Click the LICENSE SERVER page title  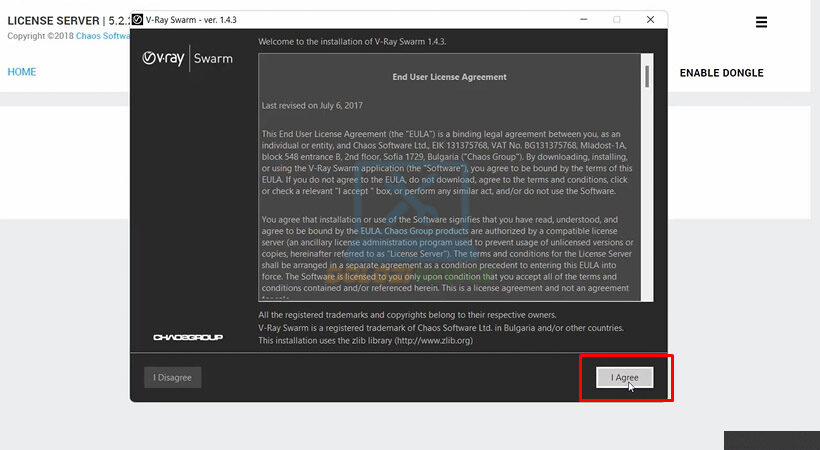tap(54, 21)
